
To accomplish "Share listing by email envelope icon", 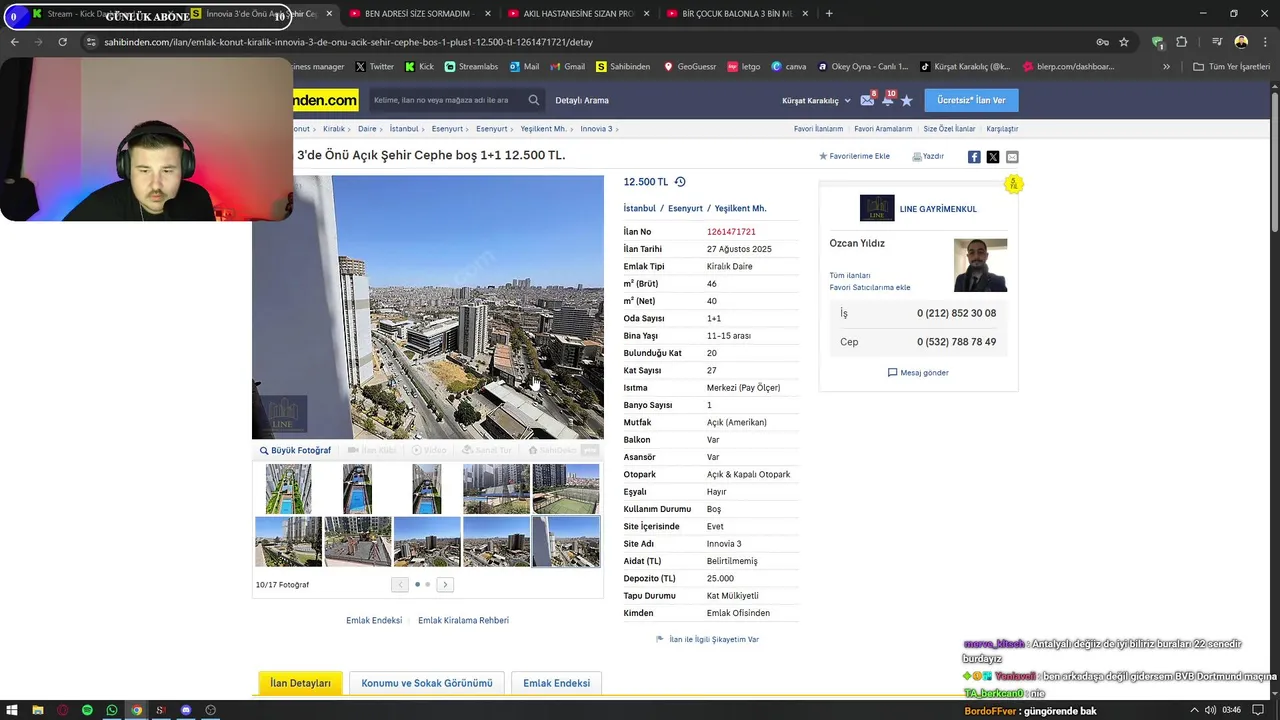I will (1012, 157).
